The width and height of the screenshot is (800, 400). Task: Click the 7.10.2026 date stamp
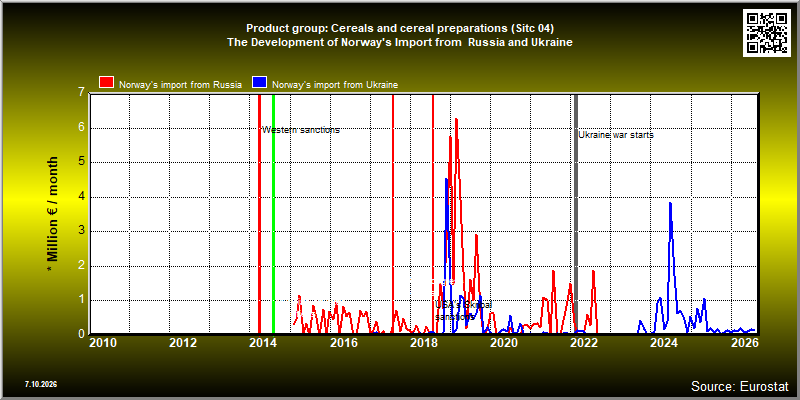pyautogui.click(x=41, y=384)
